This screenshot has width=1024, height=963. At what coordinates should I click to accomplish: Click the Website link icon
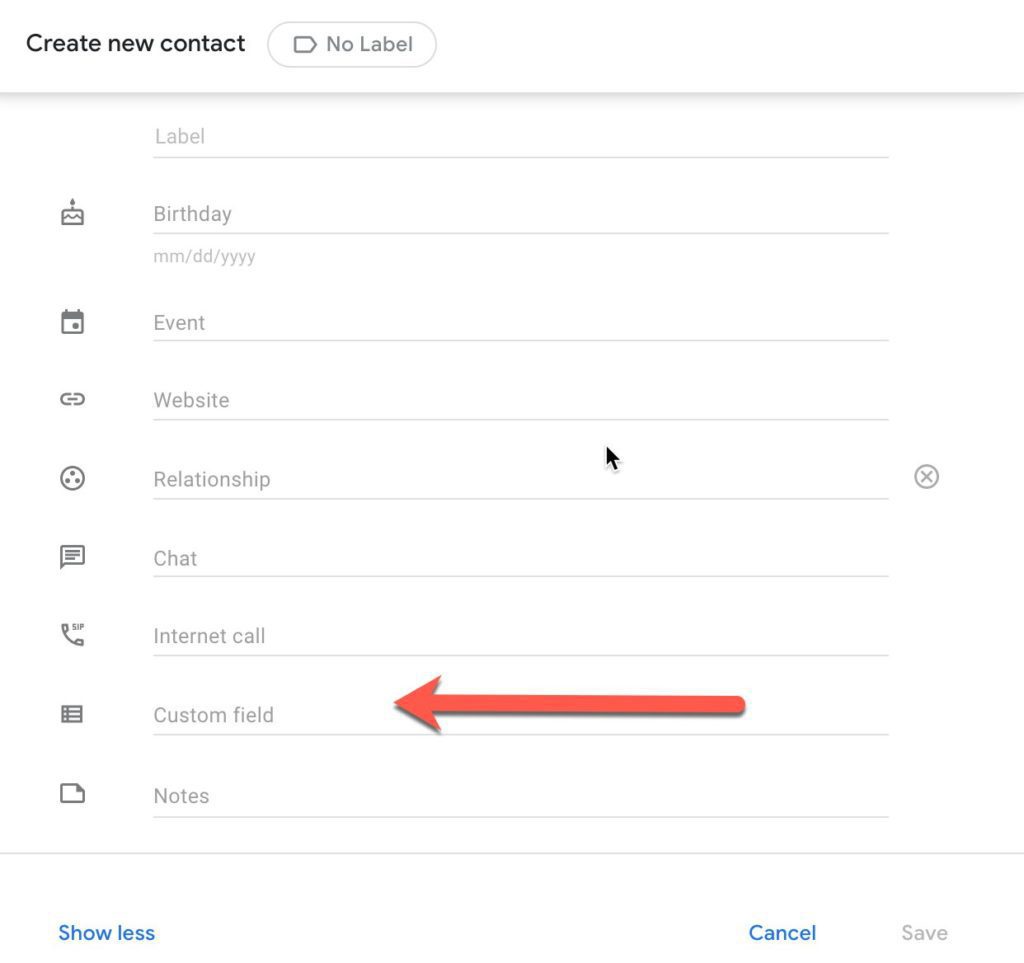(x=72, y=399)
